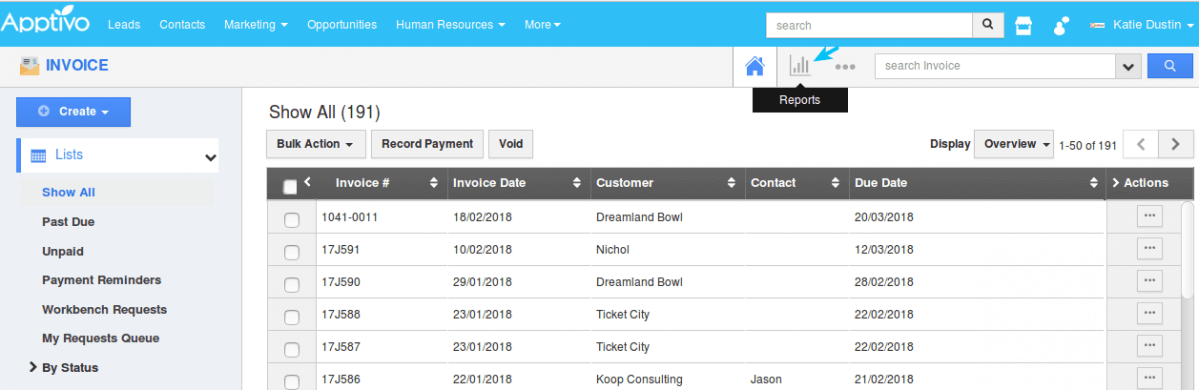Open the Human Resources dropdown menu
Screen dimensions: 1199x390
450,24
